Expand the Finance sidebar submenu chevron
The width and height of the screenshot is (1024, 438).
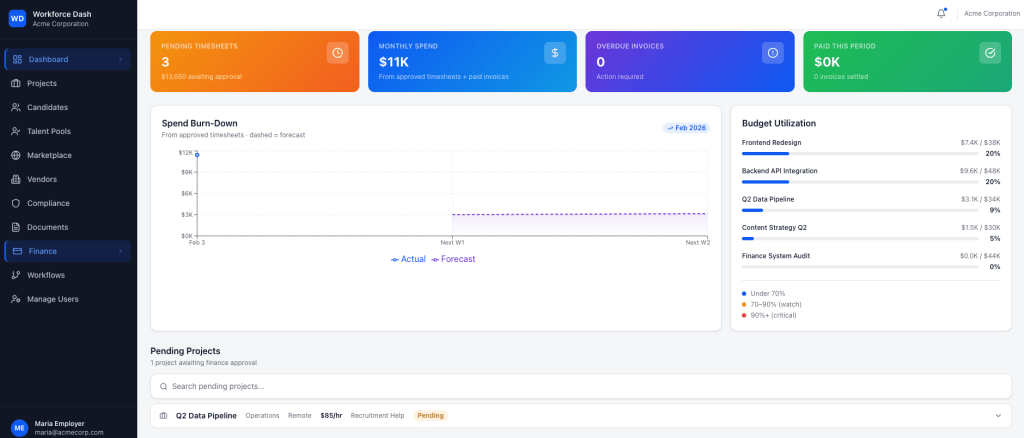120,251
